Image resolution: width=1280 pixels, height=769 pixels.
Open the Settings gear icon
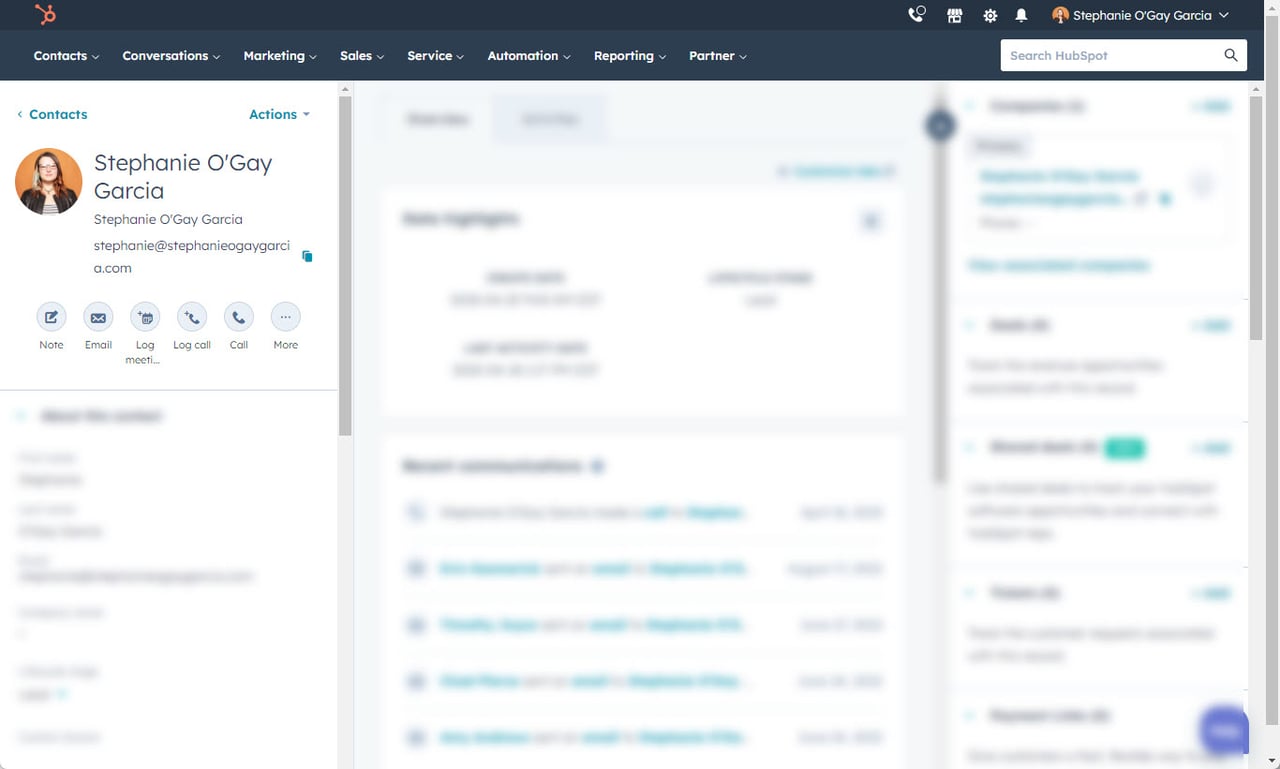[990, 15]
